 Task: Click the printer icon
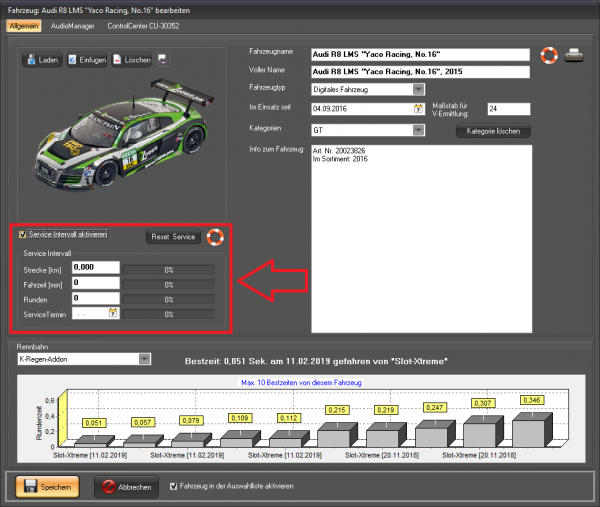[574, 55]
